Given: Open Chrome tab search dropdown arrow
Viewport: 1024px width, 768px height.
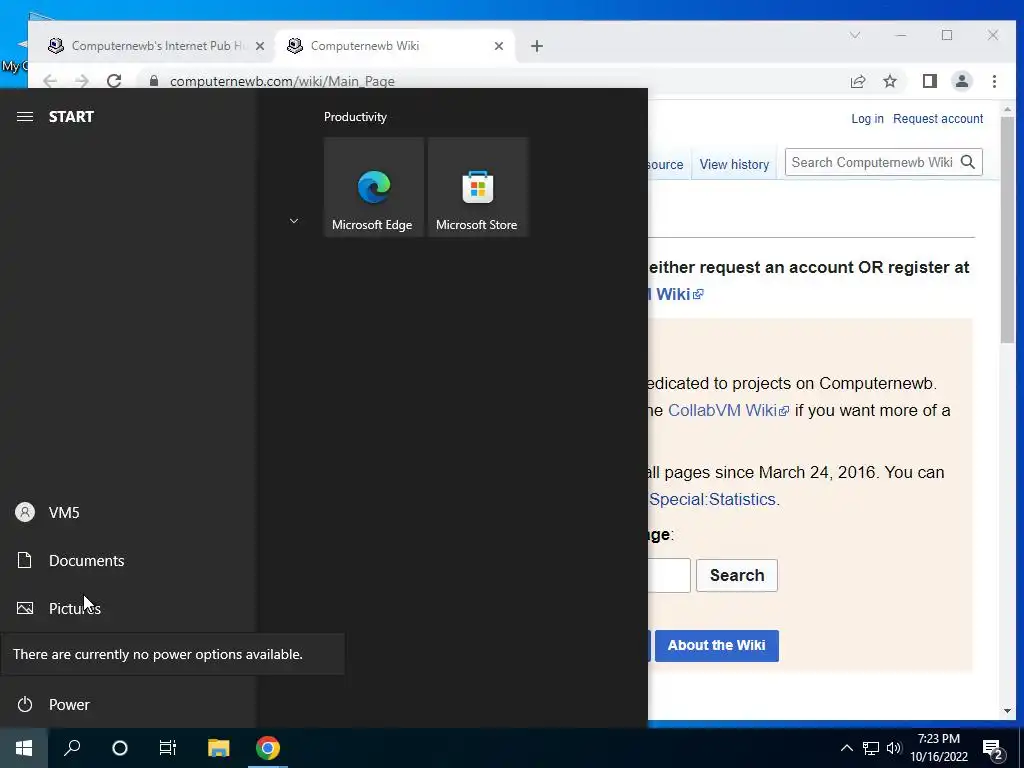Looking at the screenshot, I should pyautogui.click(x=855, y=35).
